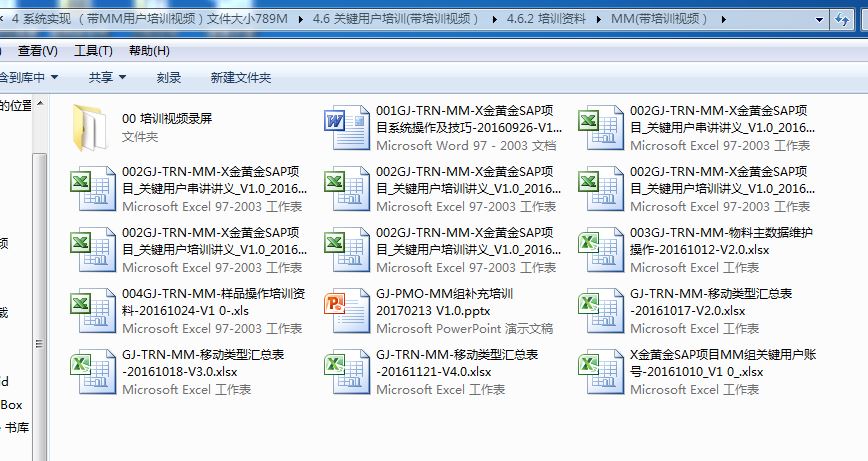Expand arrow after 4.6 关键用户培训 breadcrumb
This screenshot has width=868, height=461.
point(494,19)
